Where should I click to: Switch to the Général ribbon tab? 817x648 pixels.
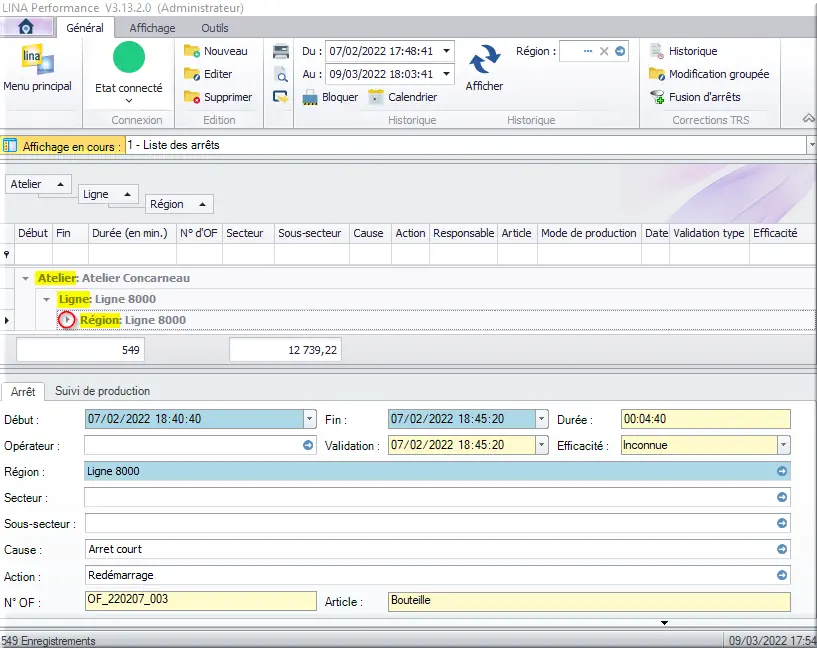pyautogui.click(x=85, y=28)
